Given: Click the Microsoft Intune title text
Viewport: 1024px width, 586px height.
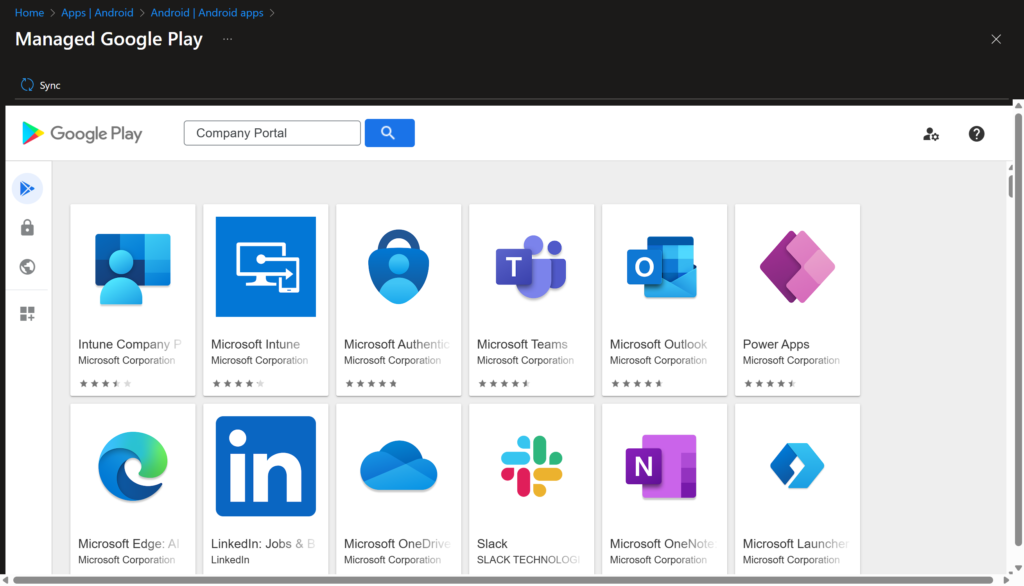Looking at the screenshot, I should pyautogui.click(x=255, y=344).
